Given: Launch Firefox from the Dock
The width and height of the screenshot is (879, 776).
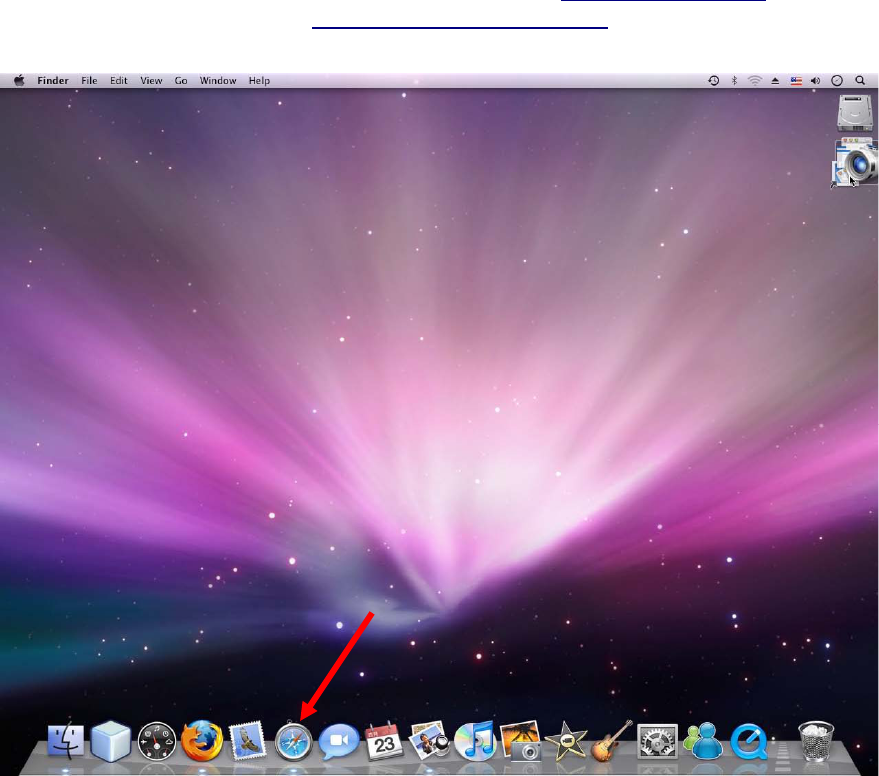Looking at the screenshot, I should [202, 741].
